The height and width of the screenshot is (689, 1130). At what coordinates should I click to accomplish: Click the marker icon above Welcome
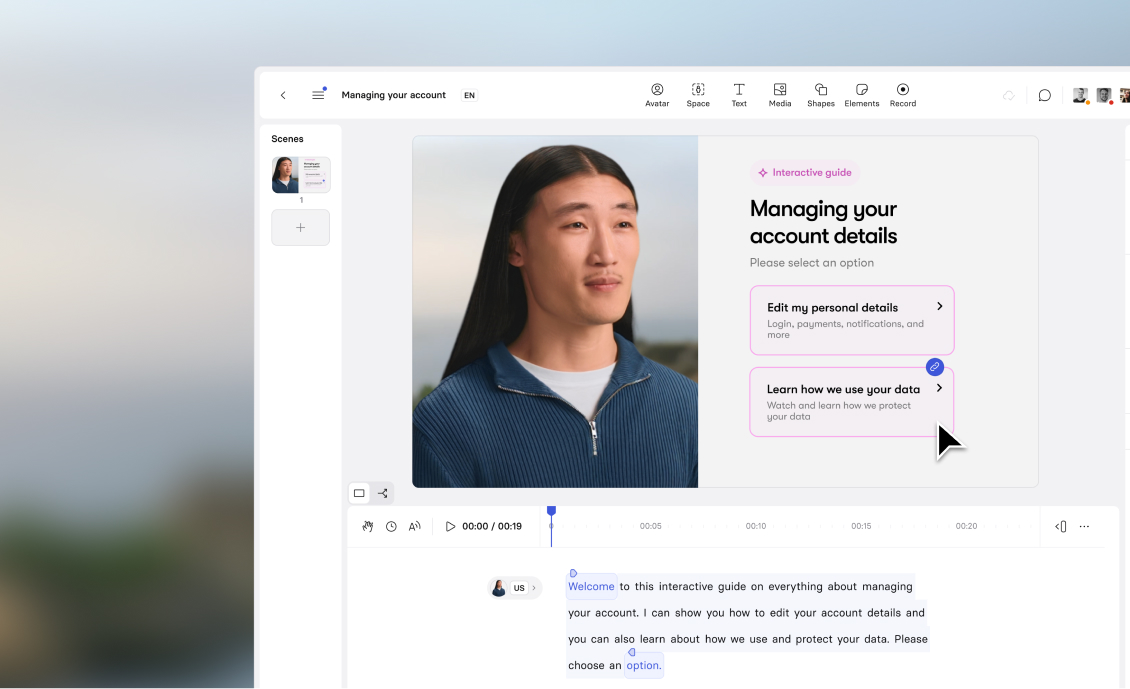tap(573, 574)
